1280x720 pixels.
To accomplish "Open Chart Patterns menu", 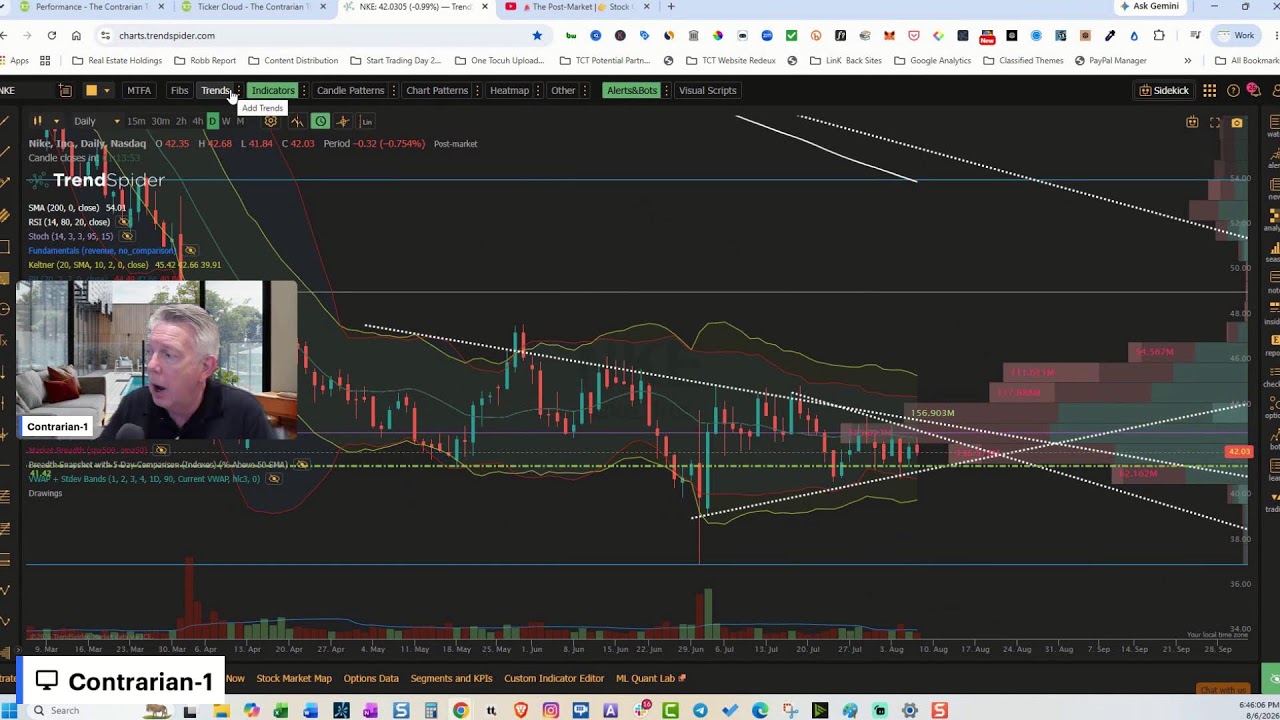I will [437, 90].
